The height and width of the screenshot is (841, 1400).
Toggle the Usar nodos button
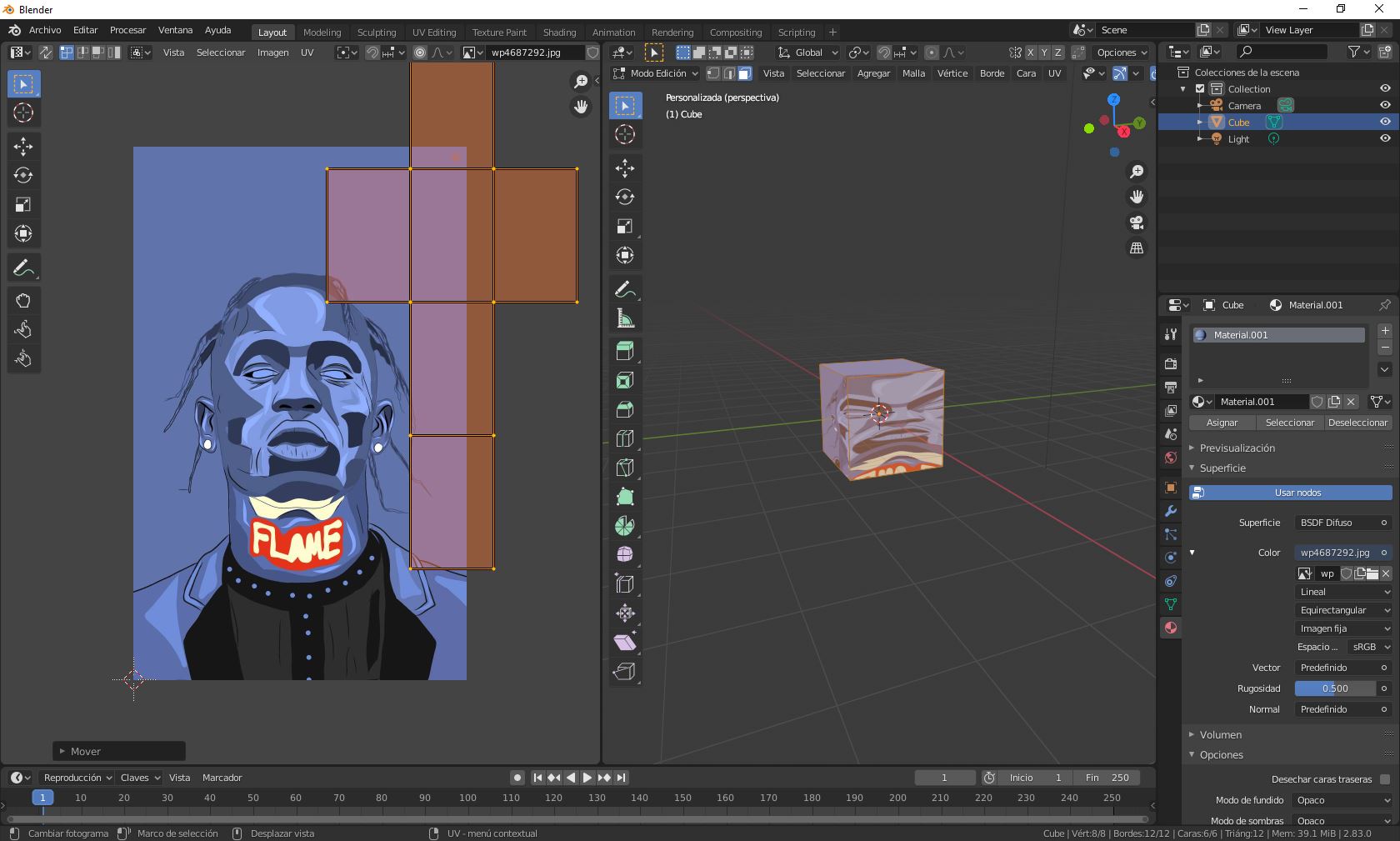[x=1290, y=493]
